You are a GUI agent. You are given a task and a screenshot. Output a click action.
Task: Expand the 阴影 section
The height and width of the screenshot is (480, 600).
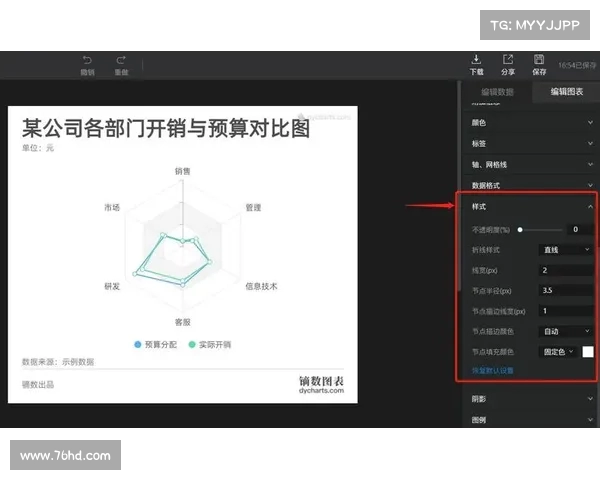click(530, 399)
